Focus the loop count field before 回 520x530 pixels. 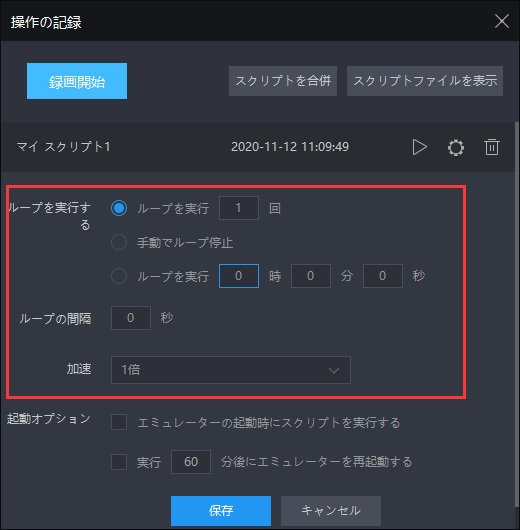[x=239, y=208]
